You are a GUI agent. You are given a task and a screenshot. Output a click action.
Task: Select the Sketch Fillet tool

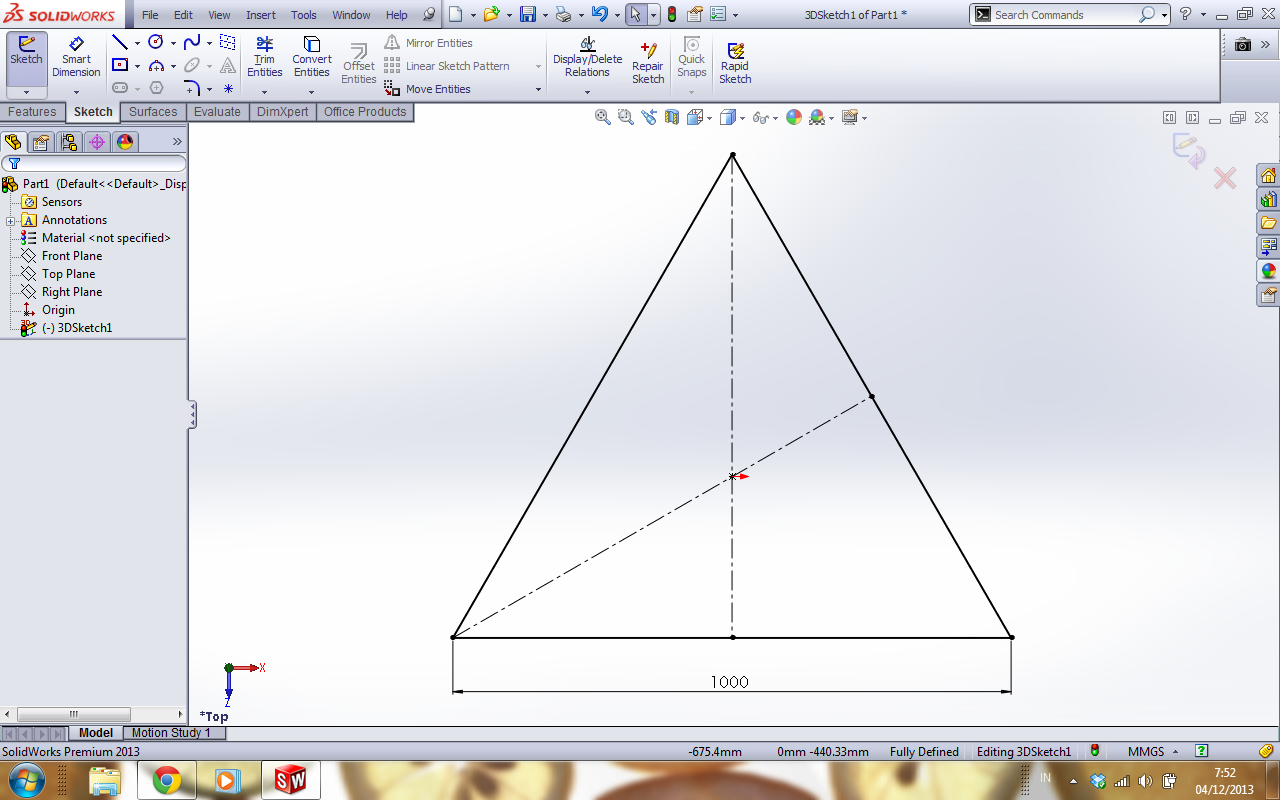[192, 88]
